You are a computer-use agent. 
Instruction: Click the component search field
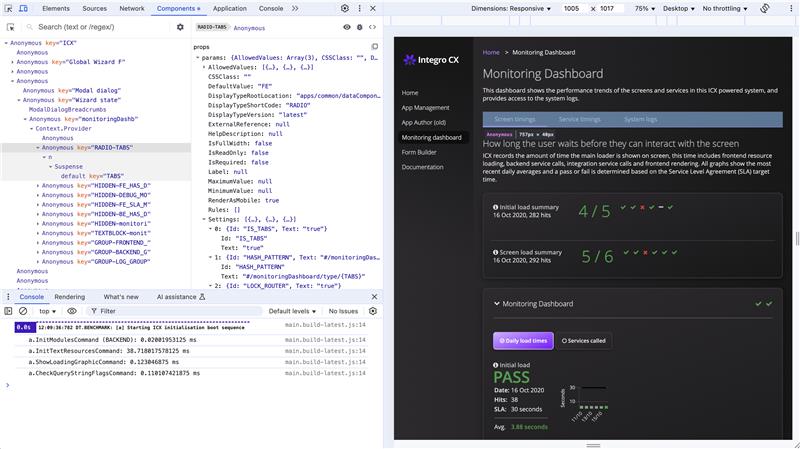(x=100, y=27)
